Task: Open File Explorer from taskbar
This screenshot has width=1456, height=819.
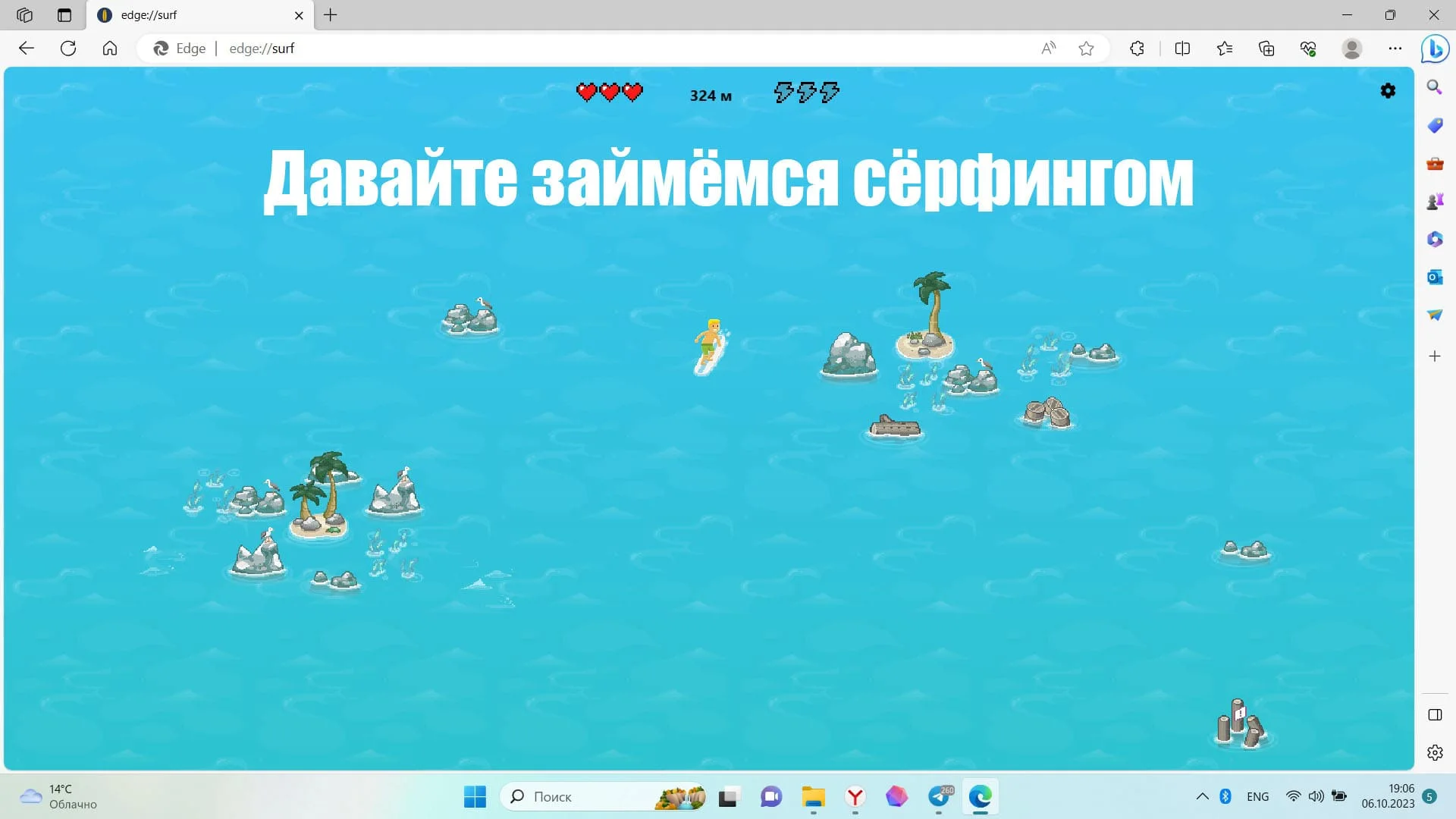Action: tap(813, 796)
